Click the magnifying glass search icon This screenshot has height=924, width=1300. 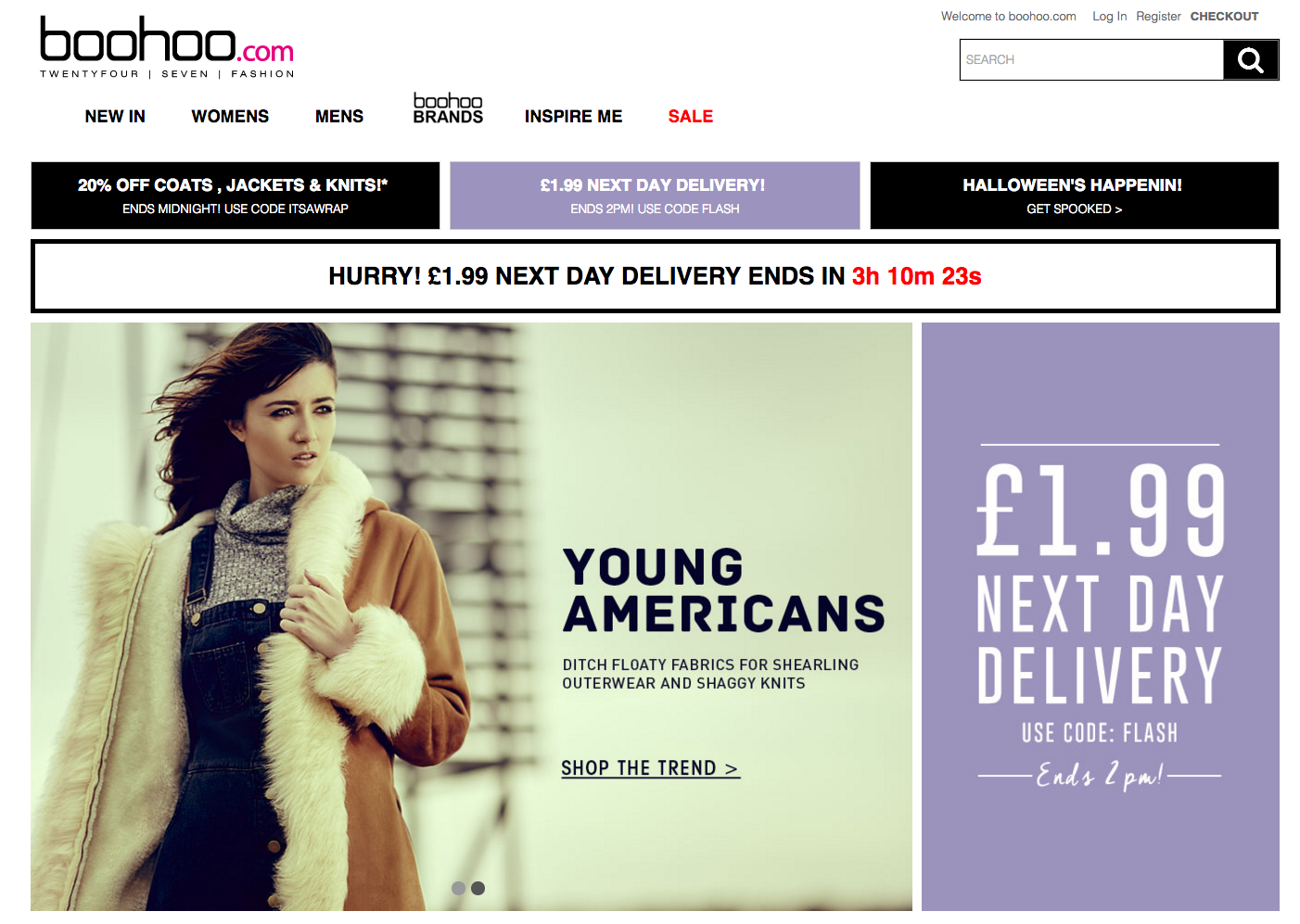(1251, 60)
